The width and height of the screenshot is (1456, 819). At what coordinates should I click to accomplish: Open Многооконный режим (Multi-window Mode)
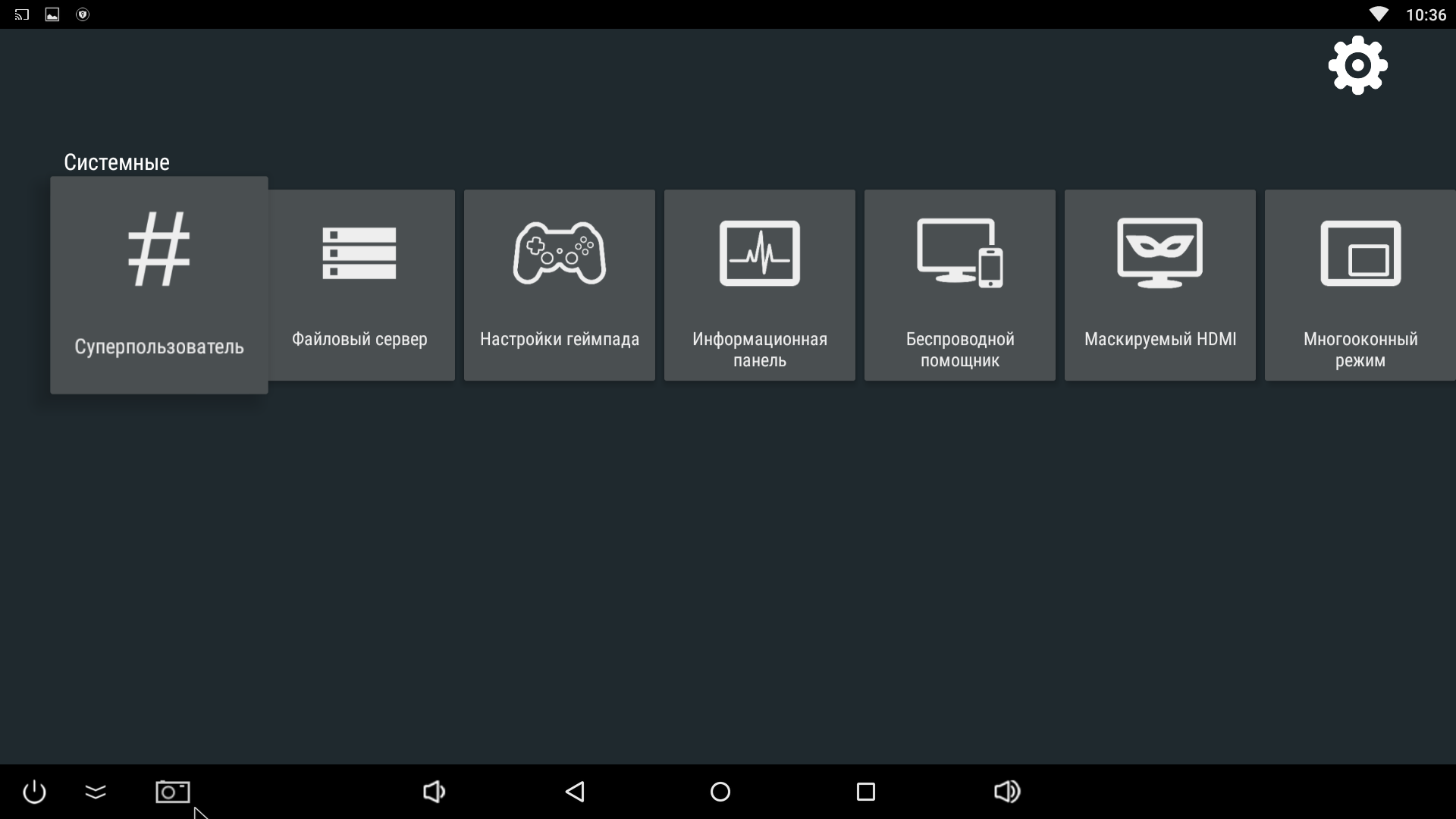[x=1360, y=284]
